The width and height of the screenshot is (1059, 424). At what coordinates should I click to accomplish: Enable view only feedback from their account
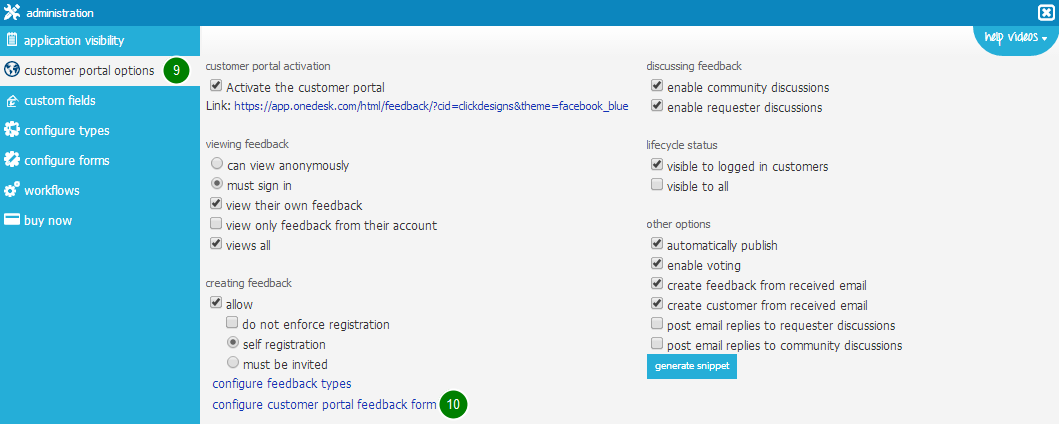point(216,224)
